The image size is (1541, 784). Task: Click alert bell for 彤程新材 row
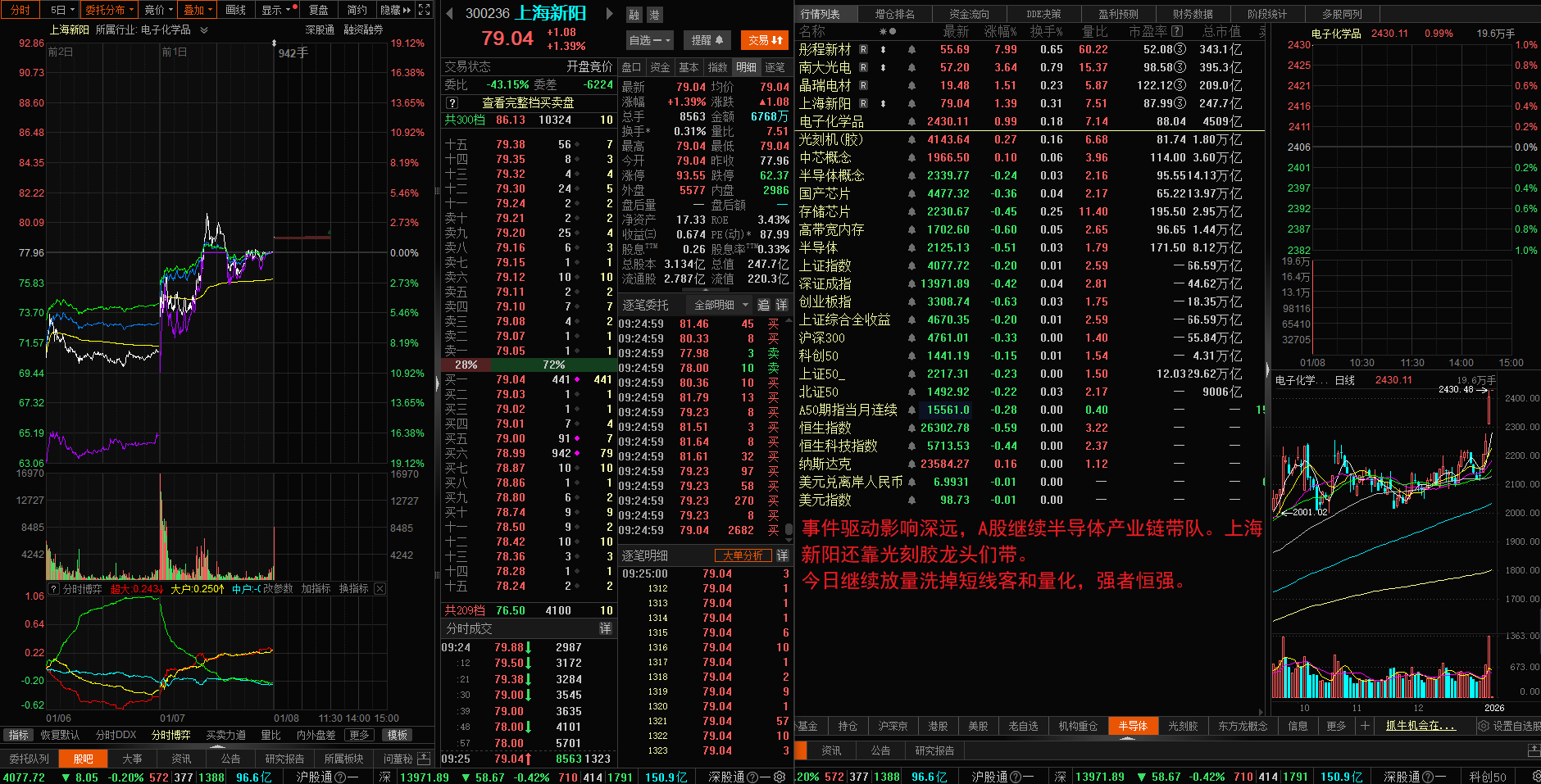coord(911,49)
